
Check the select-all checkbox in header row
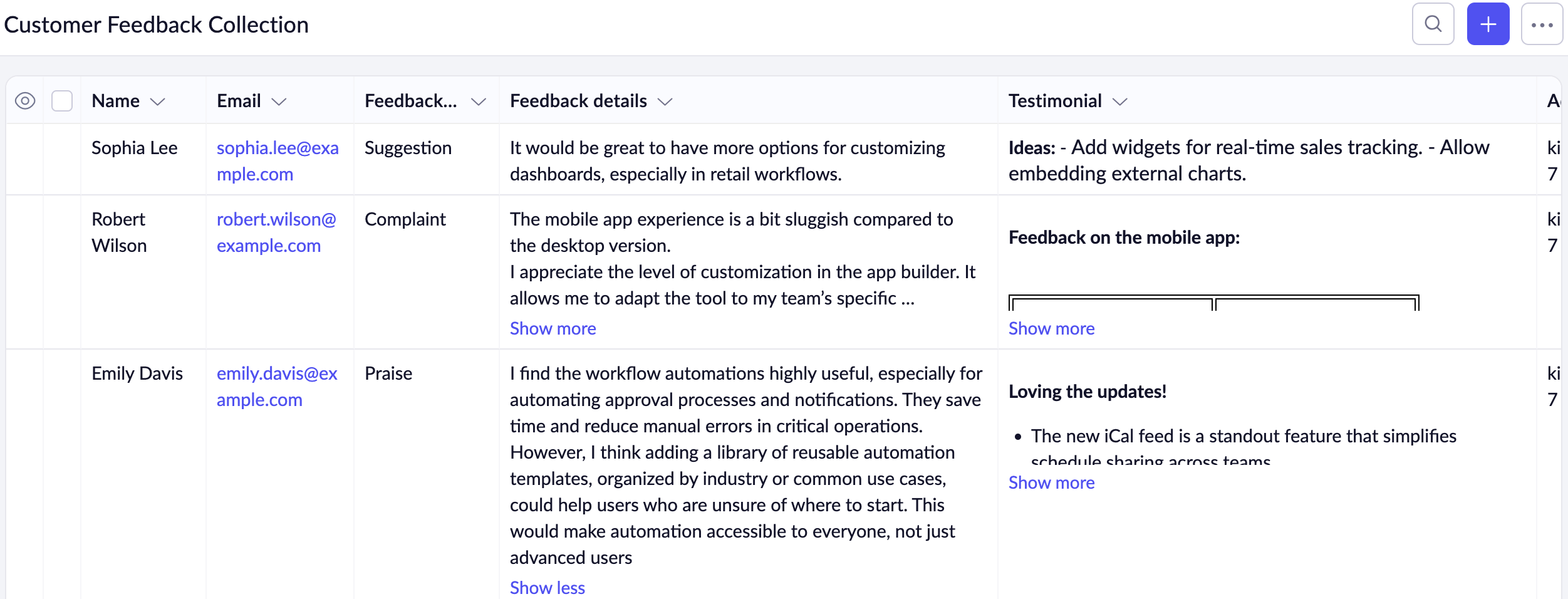pos(62,101)
